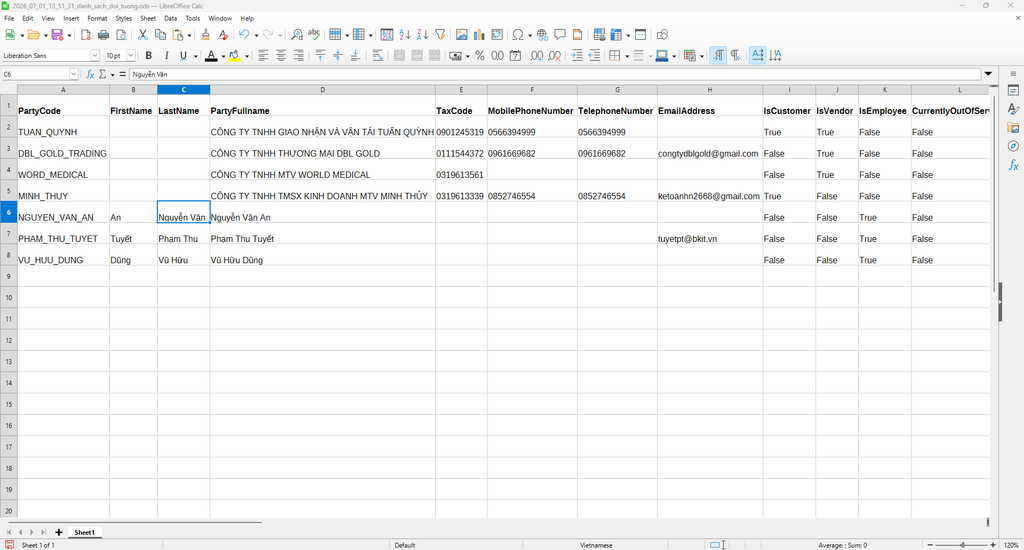
Task: Click the Insert Comment icon
Action: 560,35
